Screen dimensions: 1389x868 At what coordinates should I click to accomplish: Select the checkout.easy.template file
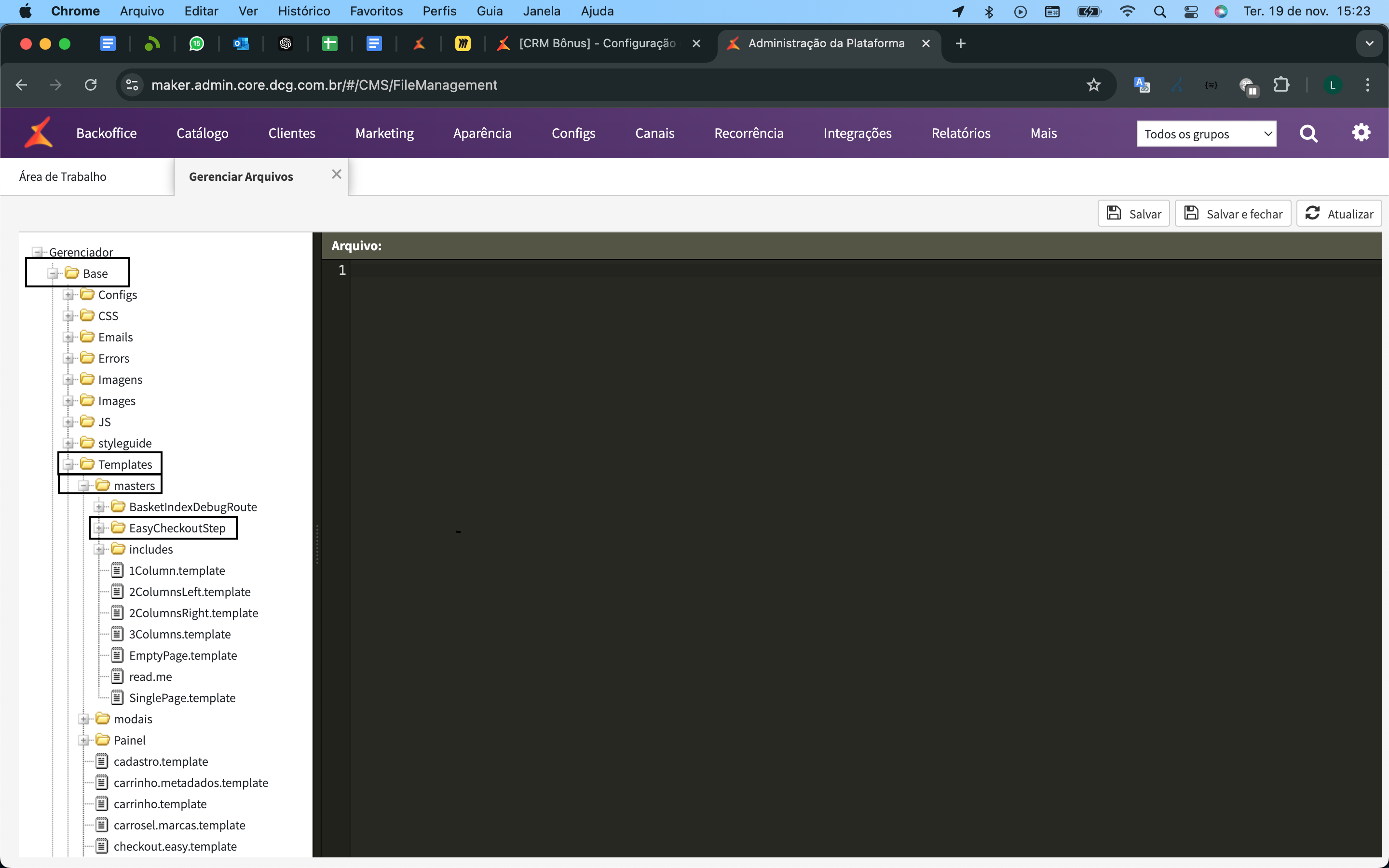(x=175, y=847)
